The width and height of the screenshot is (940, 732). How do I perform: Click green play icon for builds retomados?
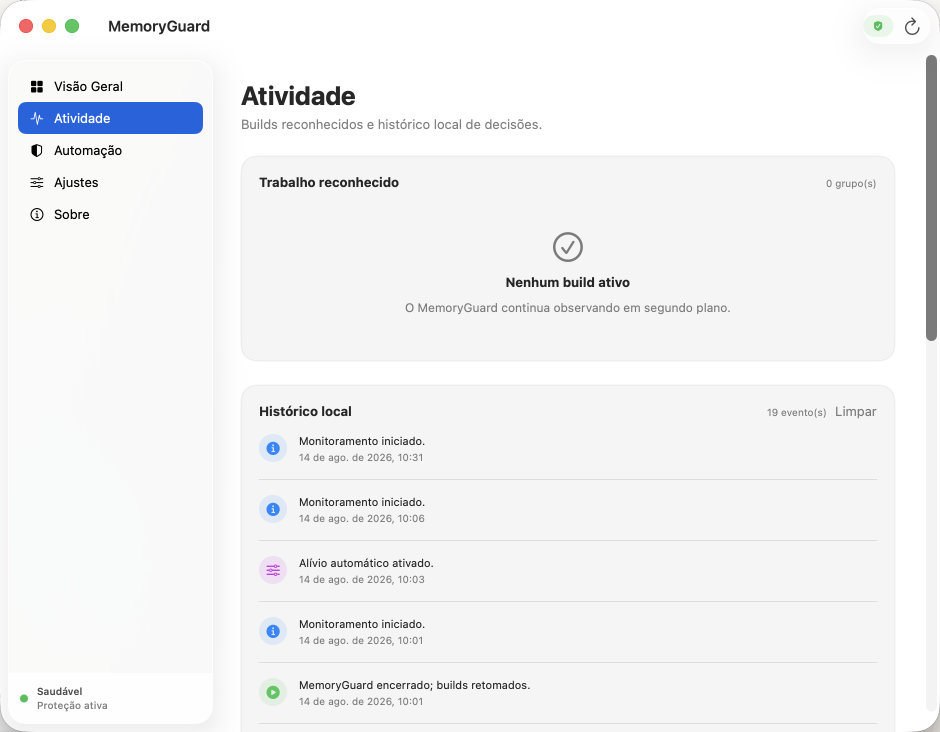click(273, 692)
